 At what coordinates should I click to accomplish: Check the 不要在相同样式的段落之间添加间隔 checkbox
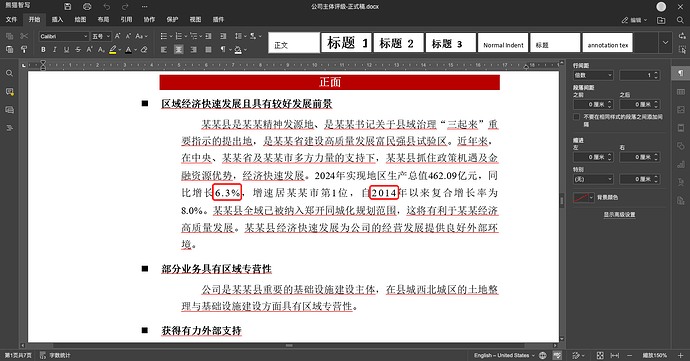(576, 117)
